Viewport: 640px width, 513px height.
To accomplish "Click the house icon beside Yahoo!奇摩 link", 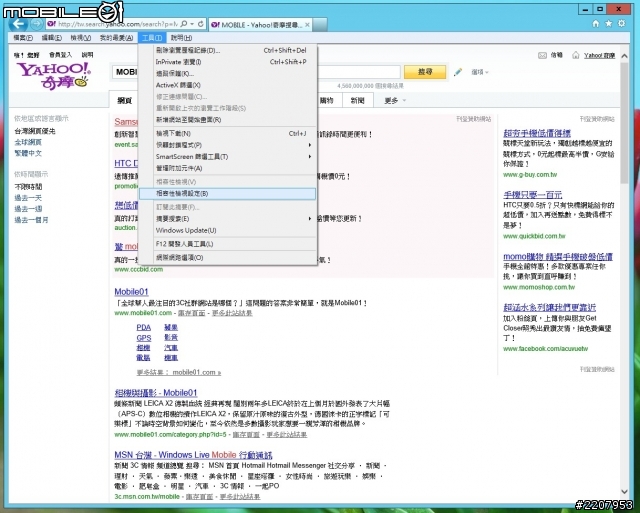I will pyautogui.click(x=576, y=55).
